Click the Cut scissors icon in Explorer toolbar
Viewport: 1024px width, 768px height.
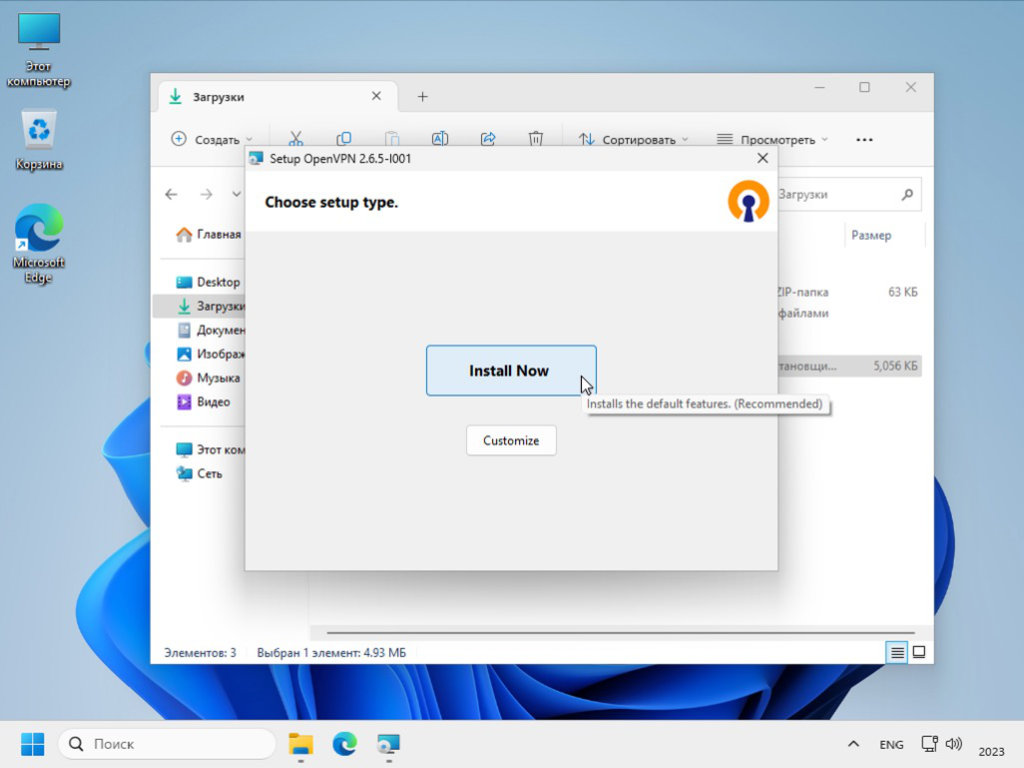tap(296, 139)
